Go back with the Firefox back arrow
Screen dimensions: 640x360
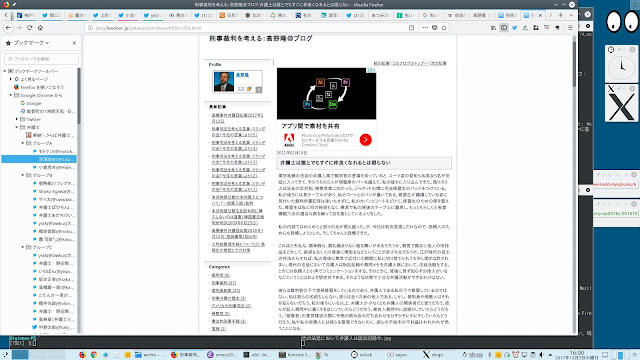coord(8,28)
